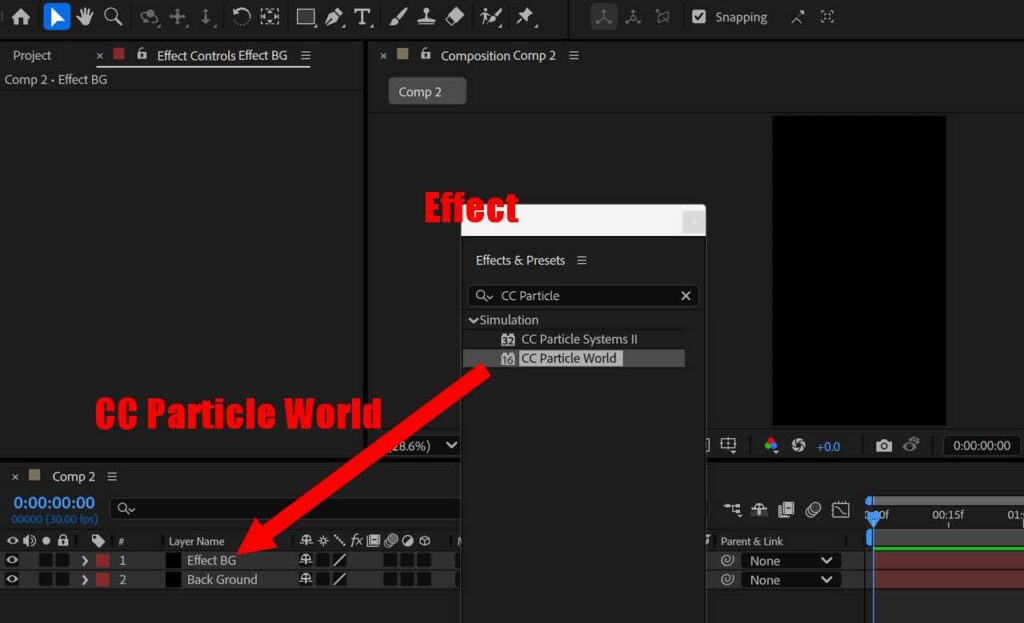This screenshot has height=623, width=1024.
Task: Toggle lock on Effect Controls panel
Action: (142, 54)
